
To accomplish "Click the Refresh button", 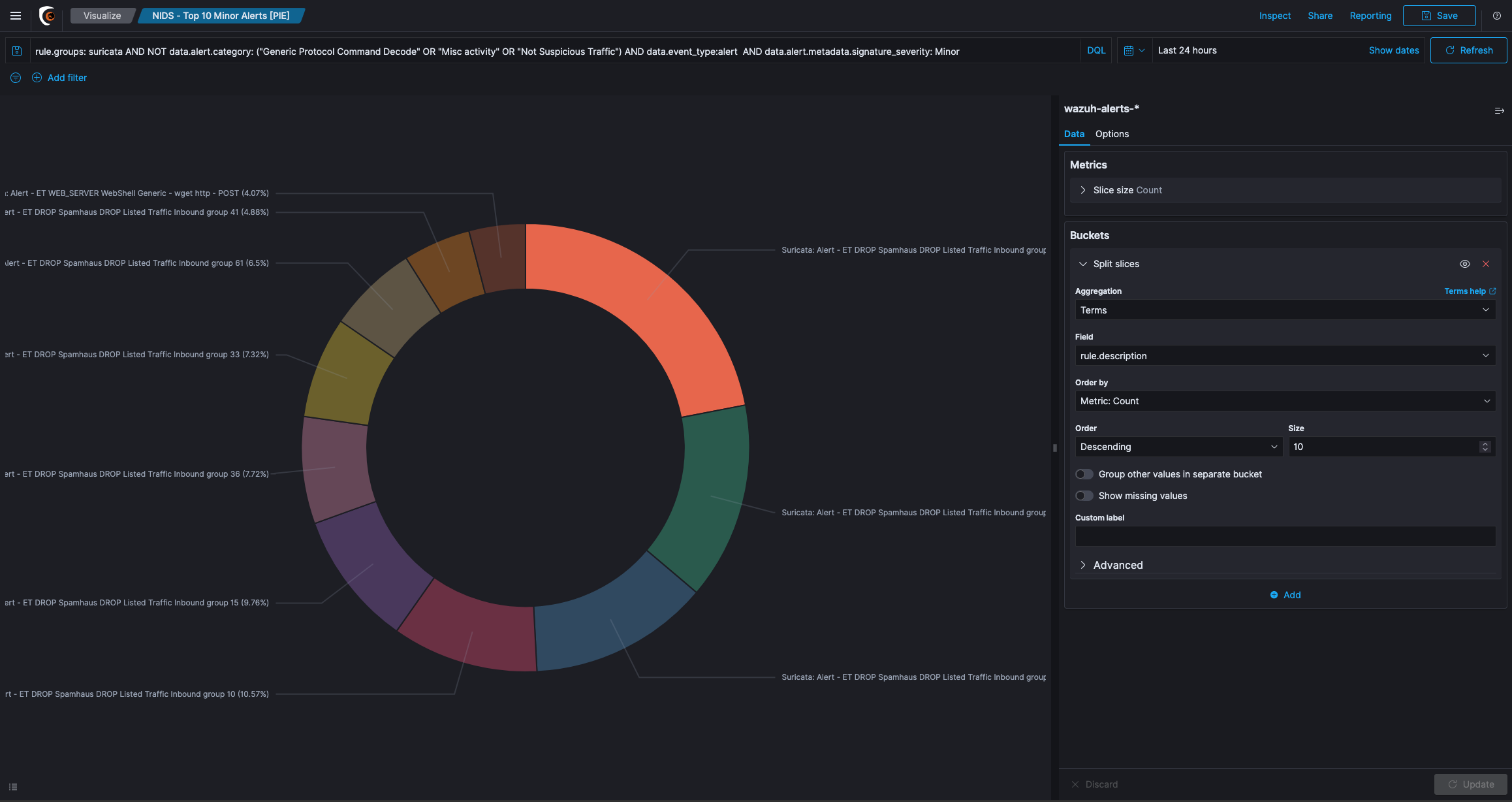I will pos(1468,50).
